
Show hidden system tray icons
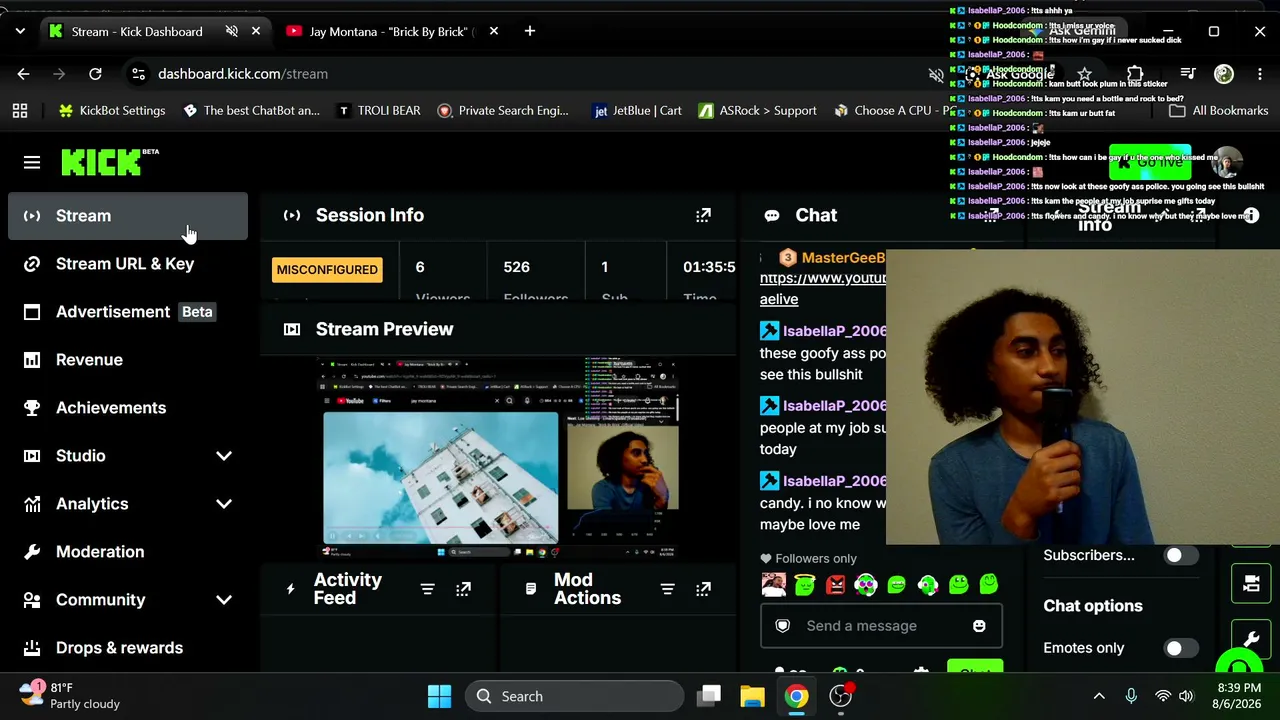(x=1099, y=696)
